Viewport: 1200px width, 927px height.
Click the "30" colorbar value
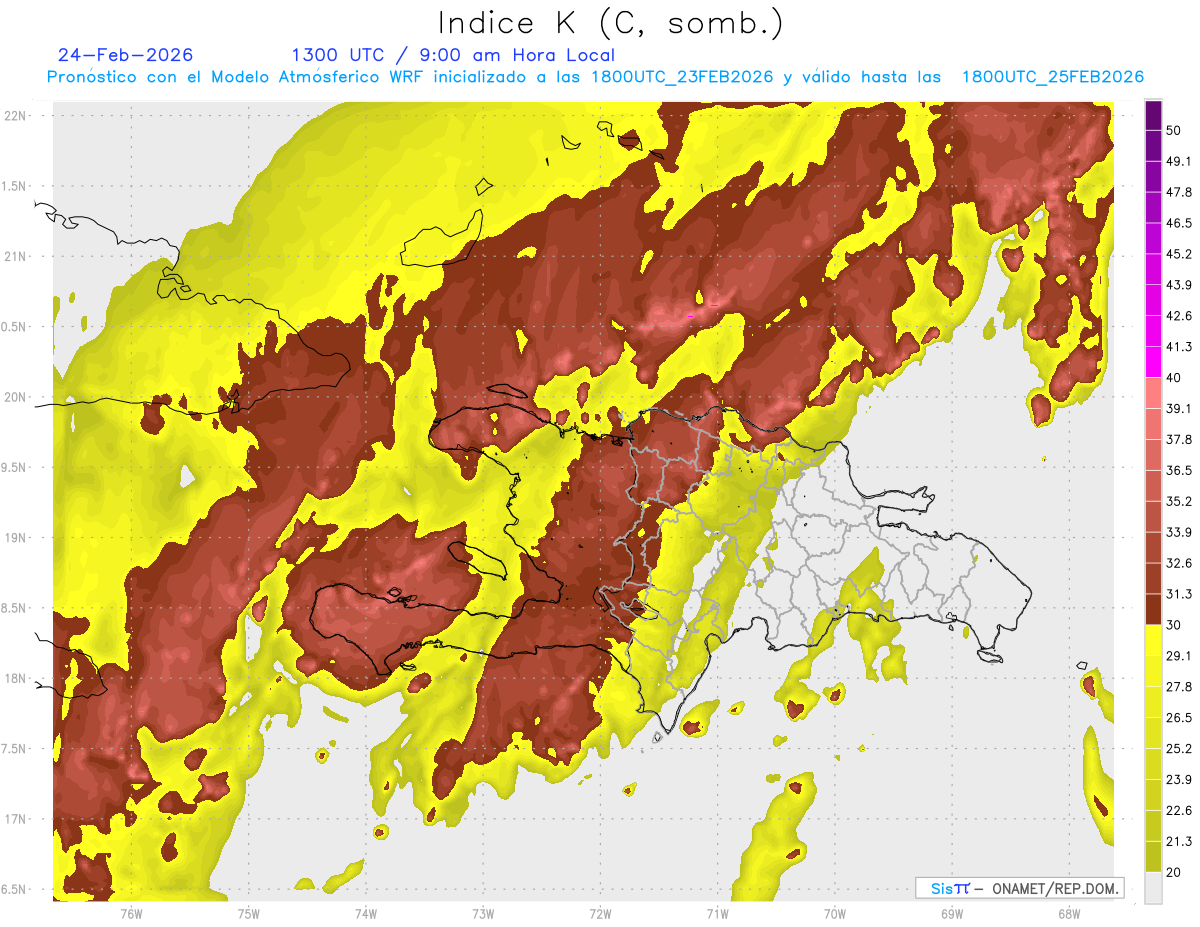1176,625
